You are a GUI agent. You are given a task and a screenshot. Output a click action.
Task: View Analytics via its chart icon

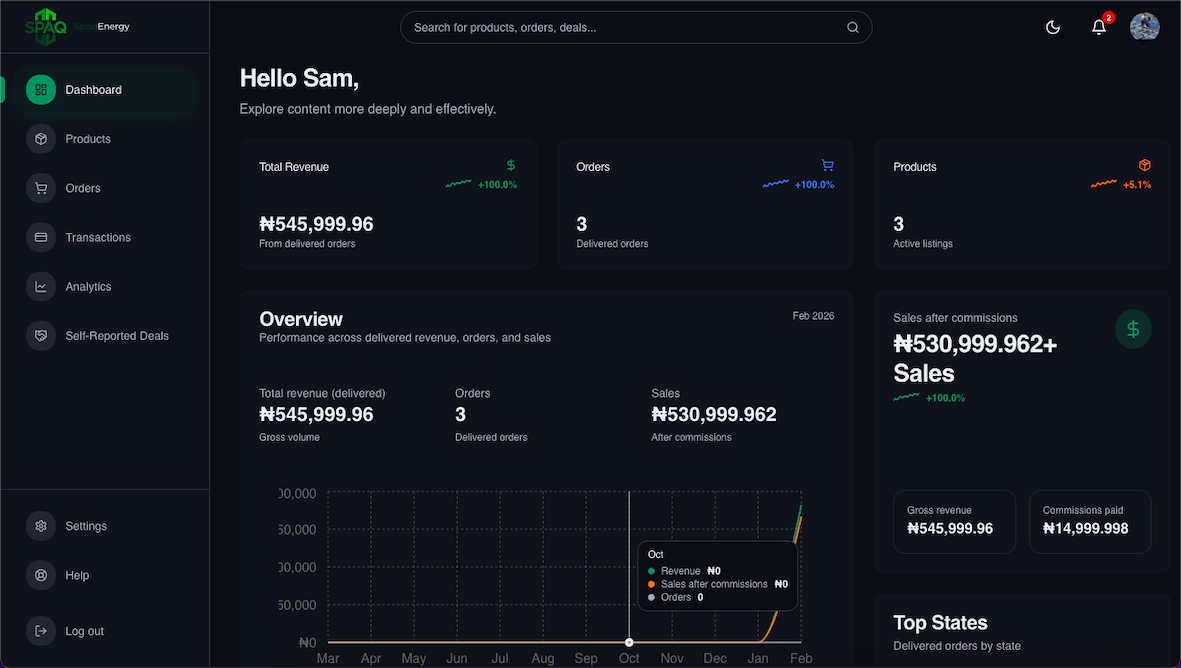[x=40, y=286]
